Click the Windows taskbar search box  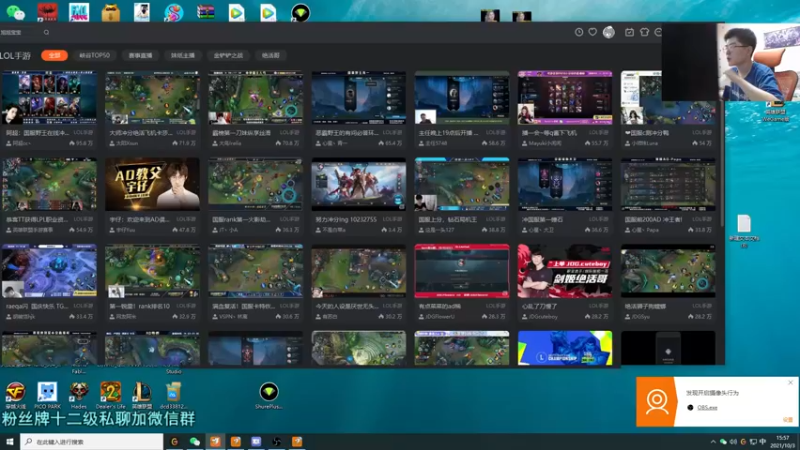coord(92,441)
